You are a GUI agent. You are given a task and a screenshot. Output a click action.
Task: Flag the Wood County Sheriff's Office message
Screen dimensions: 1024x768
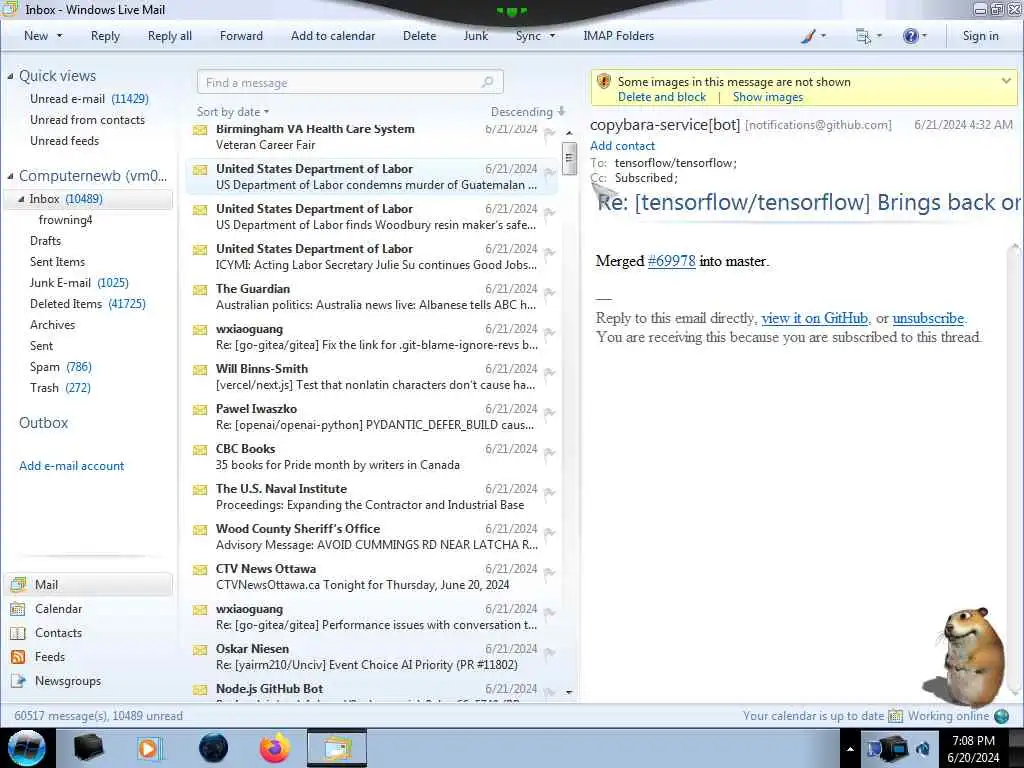(x=549, y=532)
